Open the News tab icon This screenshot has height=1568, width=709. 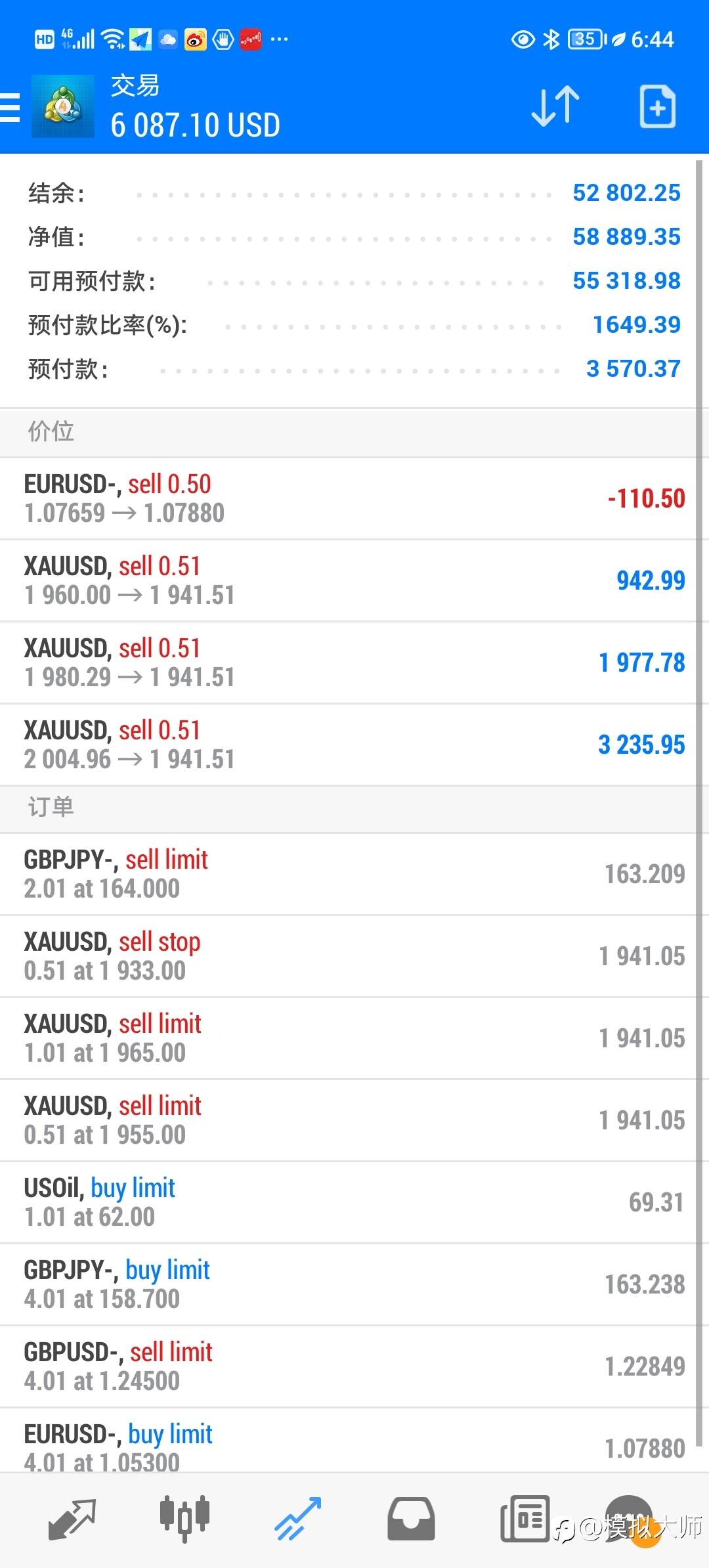tap(525, 1519)
